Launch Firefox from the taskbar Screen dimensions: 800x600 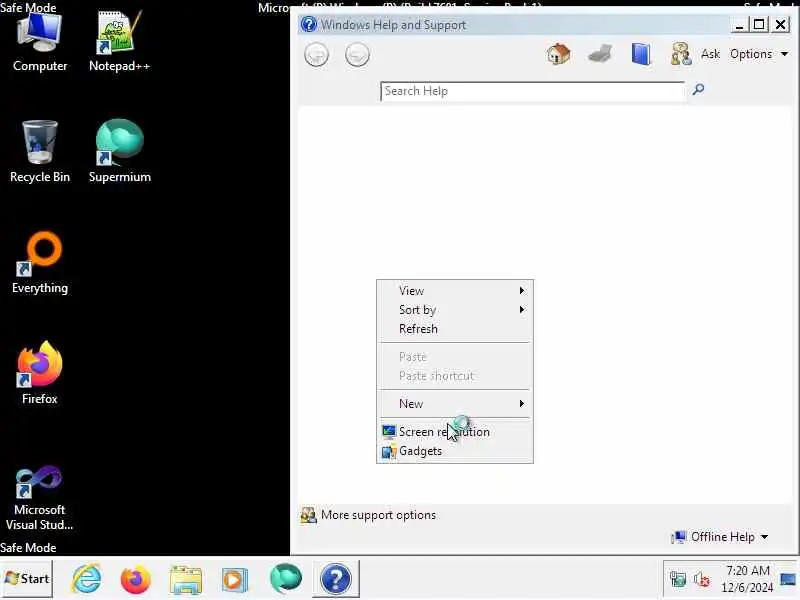click(x=135, y=579)
